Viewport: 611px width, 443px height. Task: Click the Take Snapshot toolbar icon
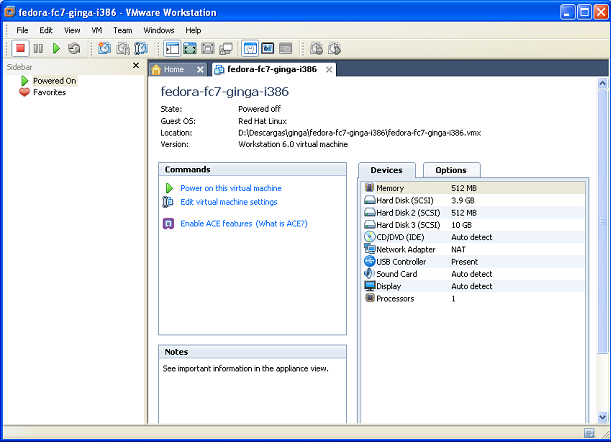(x=104, y=49)
